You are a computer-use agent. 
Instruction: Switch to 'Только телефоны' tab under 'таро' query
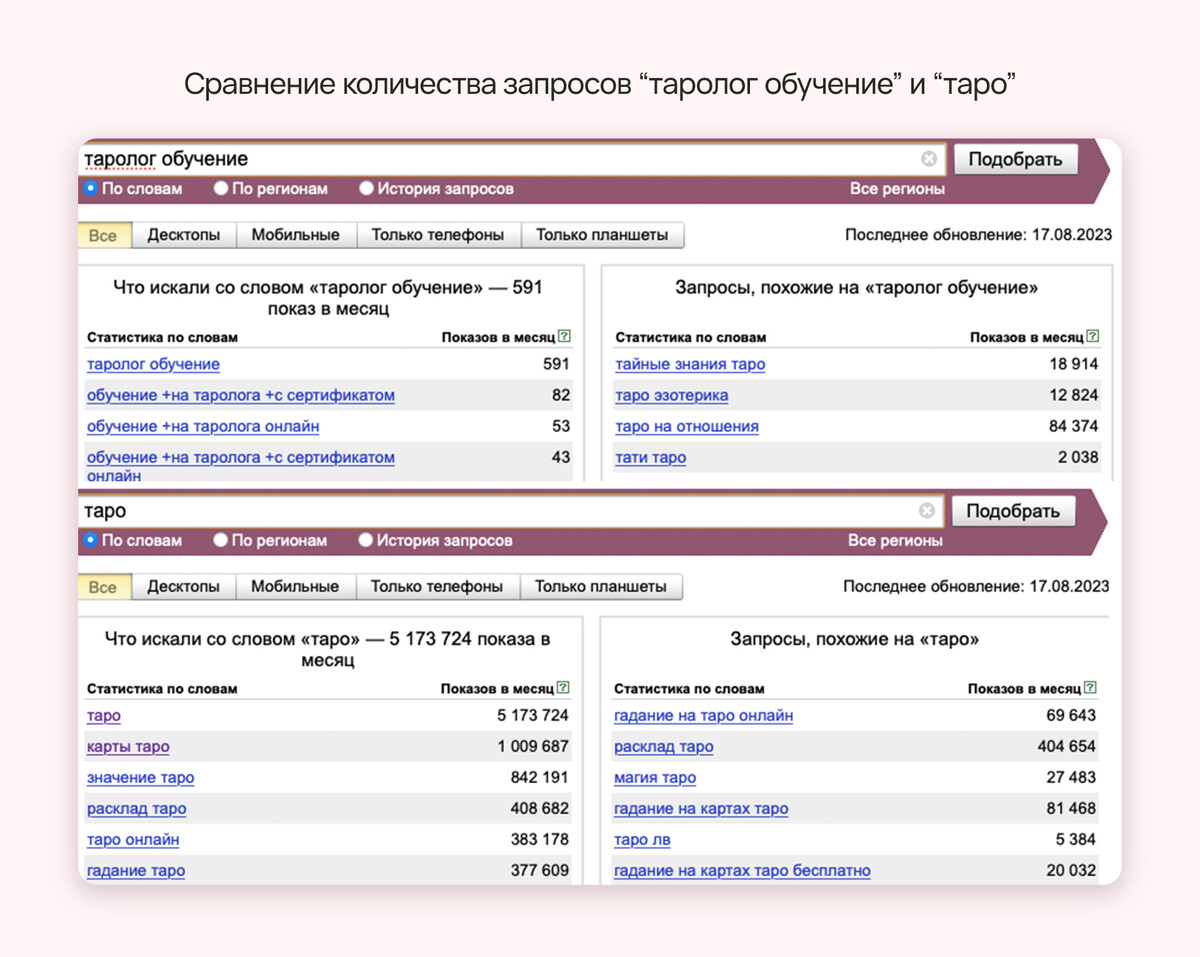pyautogui.click(x=436, y=587)
